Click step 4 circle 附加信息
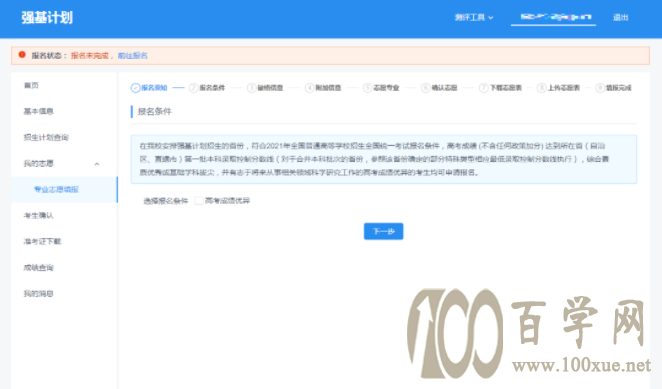 309,88
